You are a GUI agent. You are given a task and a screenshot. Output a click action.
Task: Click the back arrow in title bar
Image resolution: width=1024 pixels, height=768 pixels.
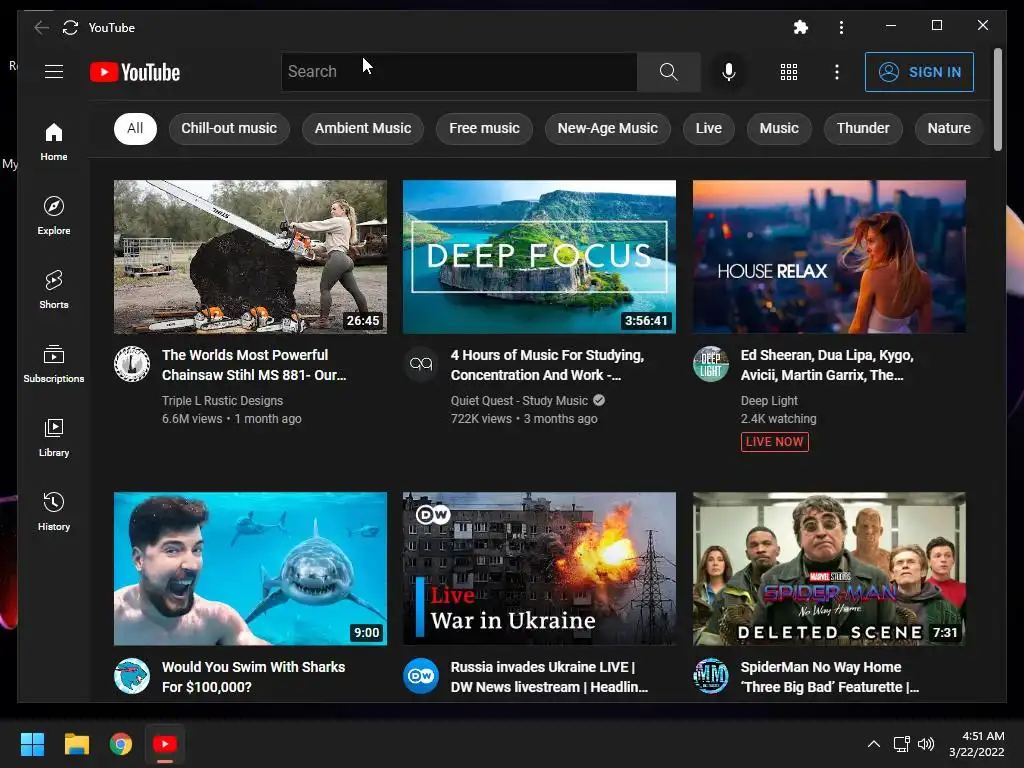[41, 27]
